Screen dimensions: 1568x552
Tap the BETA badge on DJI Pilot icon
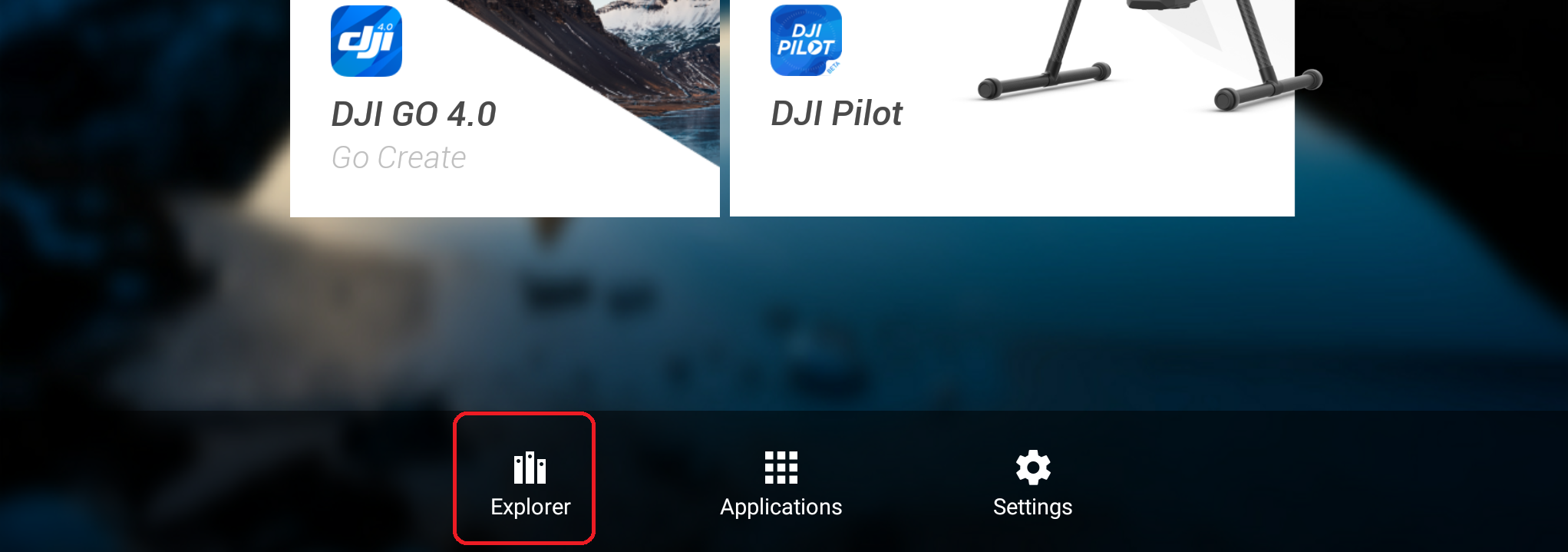pyautogui.click(x=833, y=68)
